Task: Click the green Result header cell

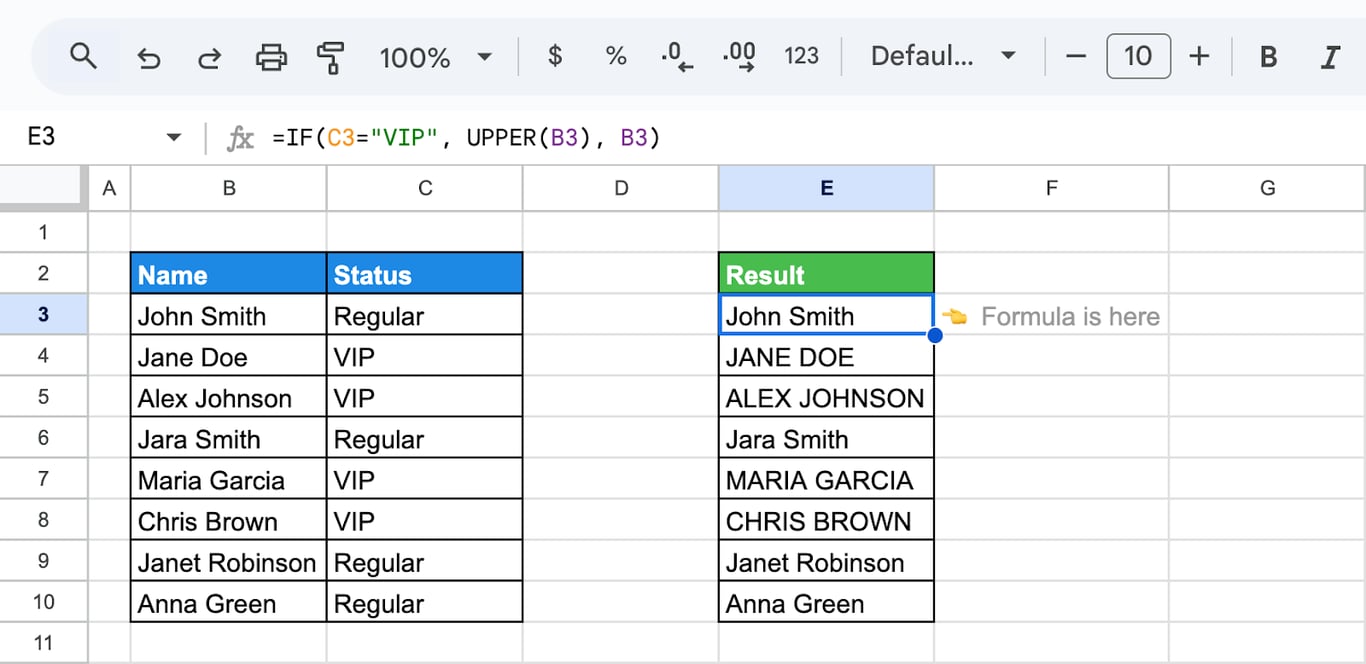Action: pos(826,274)
